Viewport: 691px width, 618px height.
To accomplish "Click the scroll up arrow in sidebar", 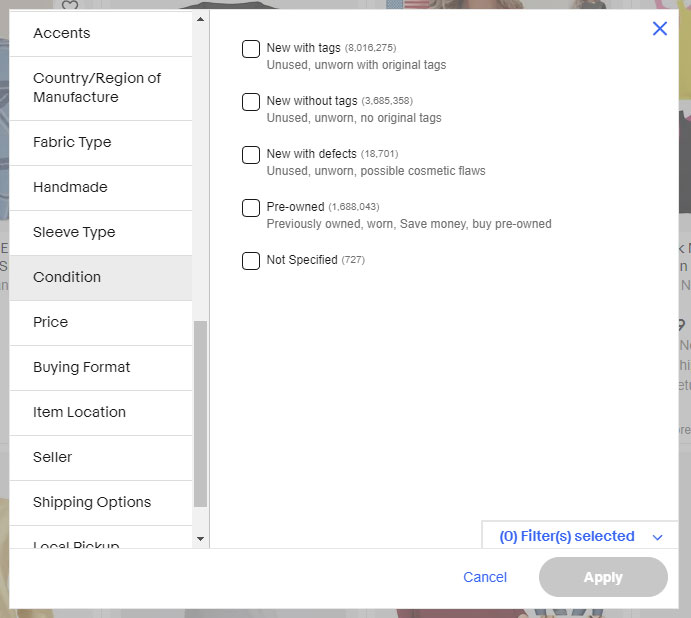I will coord(201,19).
